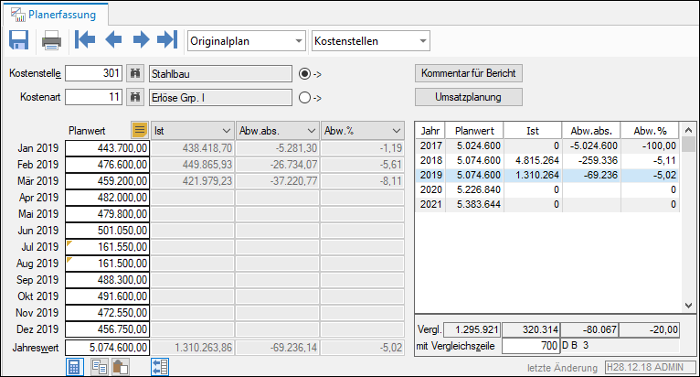The width and height of the screenshot is (700, 377).
Task: Click the Ist header in year table
Action: click(533, 131)
